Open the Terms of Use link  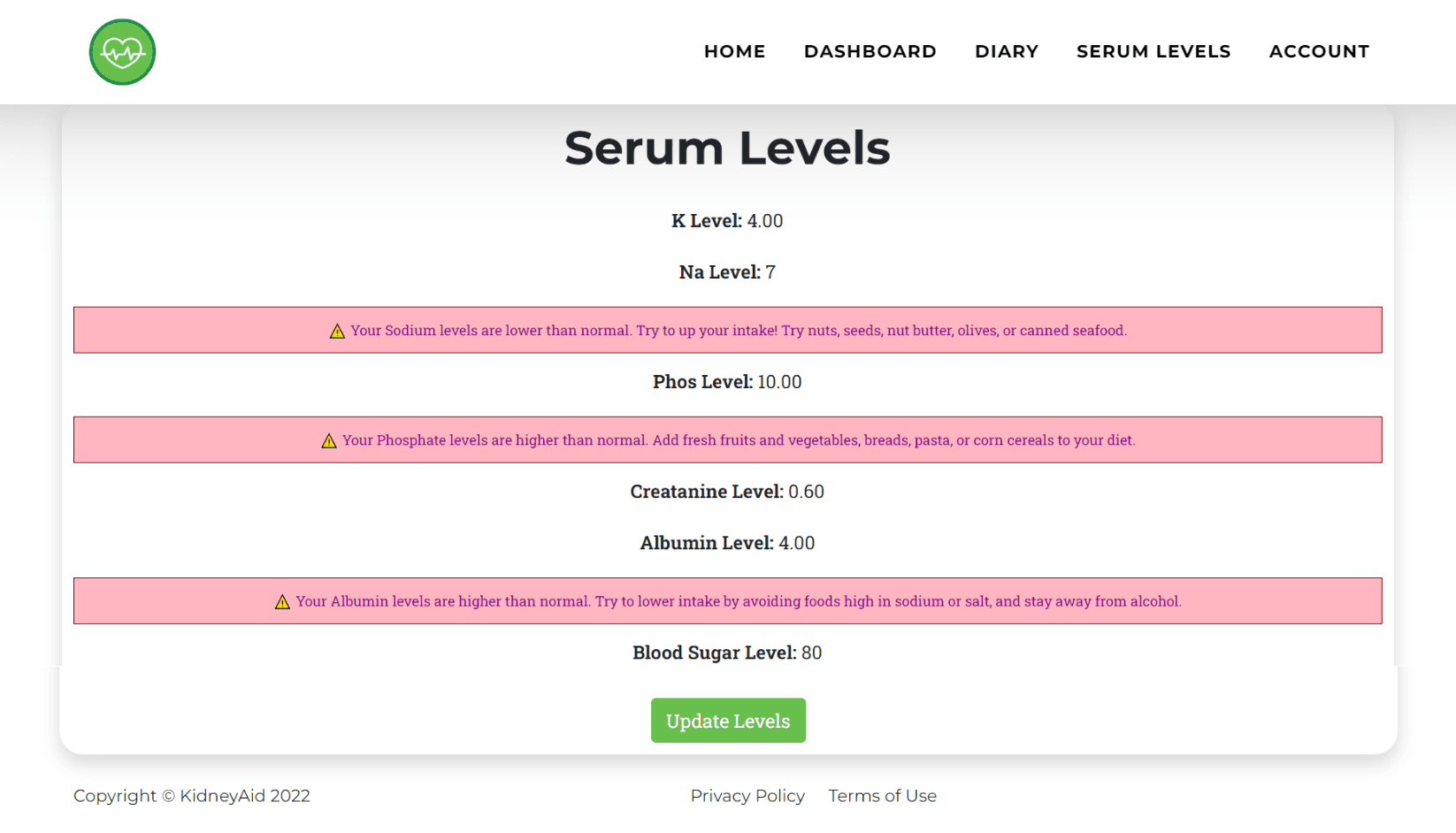(882, 796)
